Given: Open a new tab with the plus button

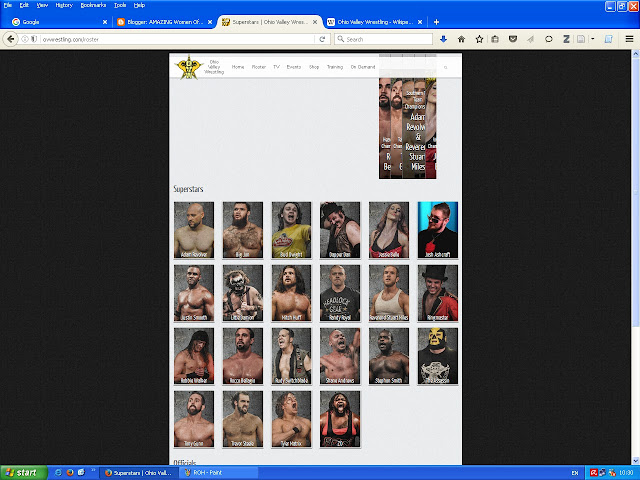Looking at the screenshot, I should coord(436,22).
